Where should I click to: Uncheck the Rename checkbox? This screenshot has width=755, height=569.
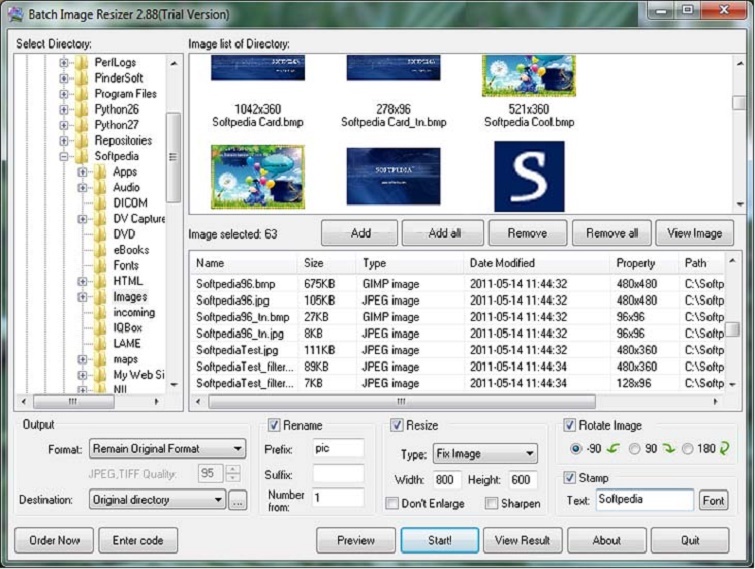click(275, 426)
